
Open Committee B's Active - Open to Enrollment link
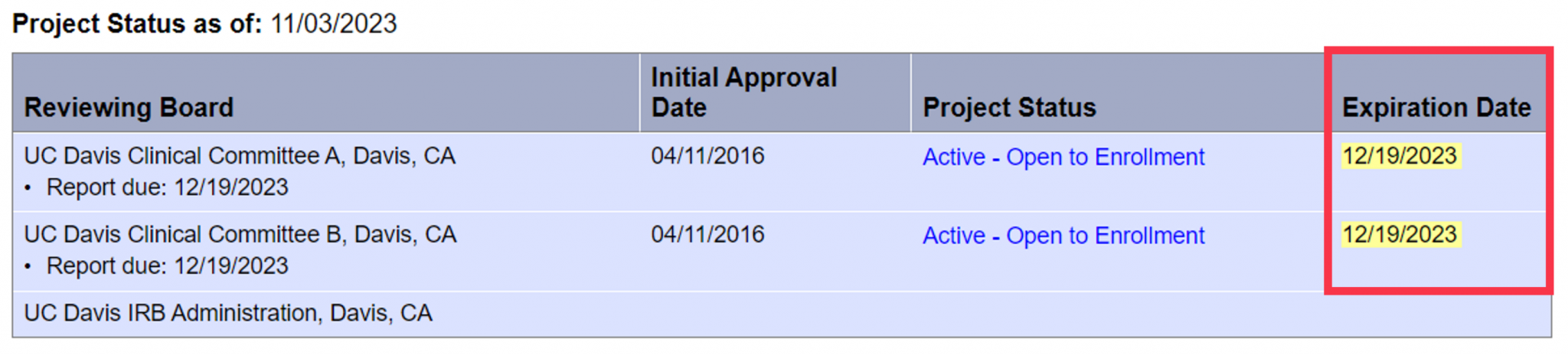pyautogui.click(x=1063, y=236)
